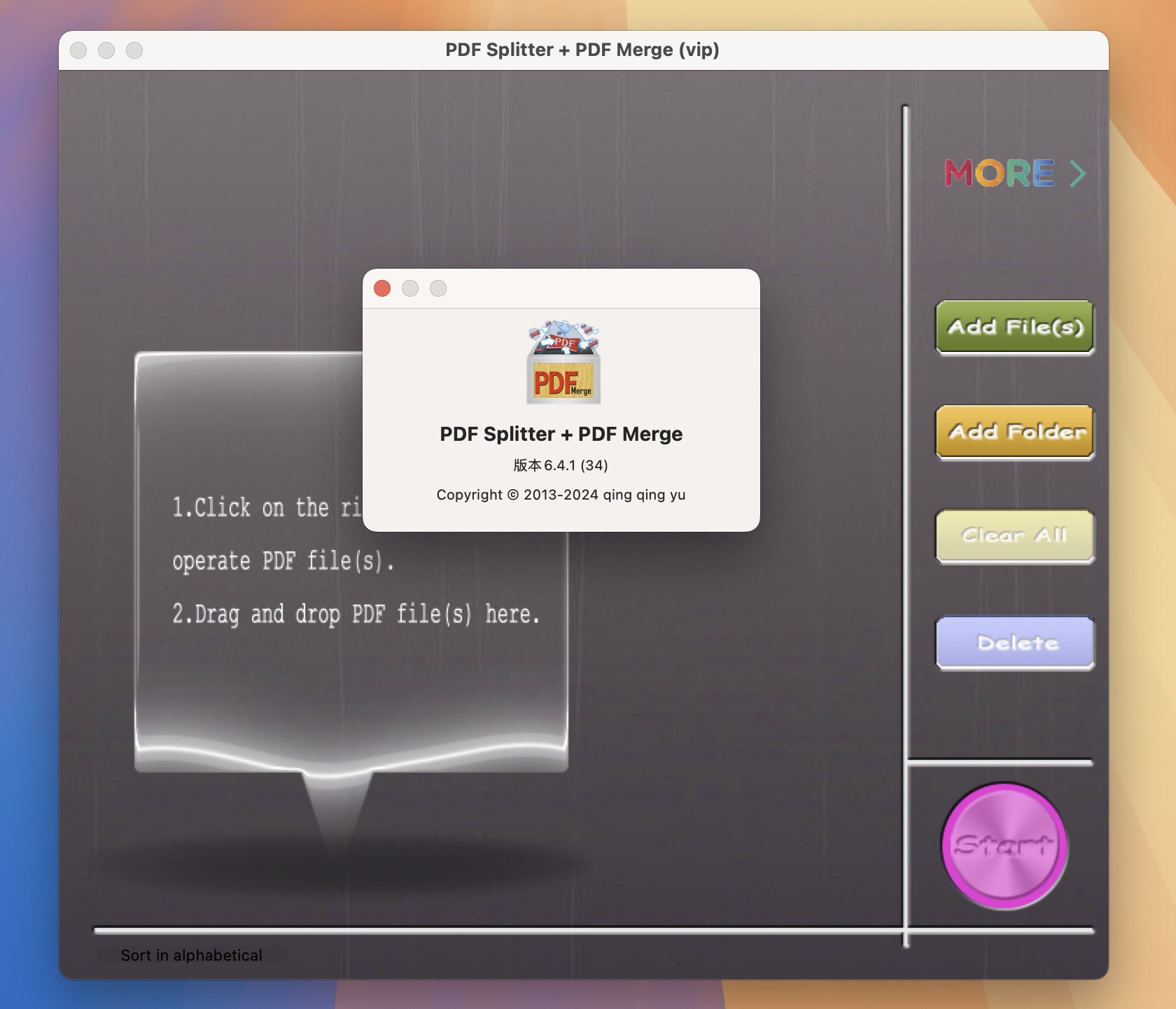Click the version 6.4.1 (34) text

561,465
